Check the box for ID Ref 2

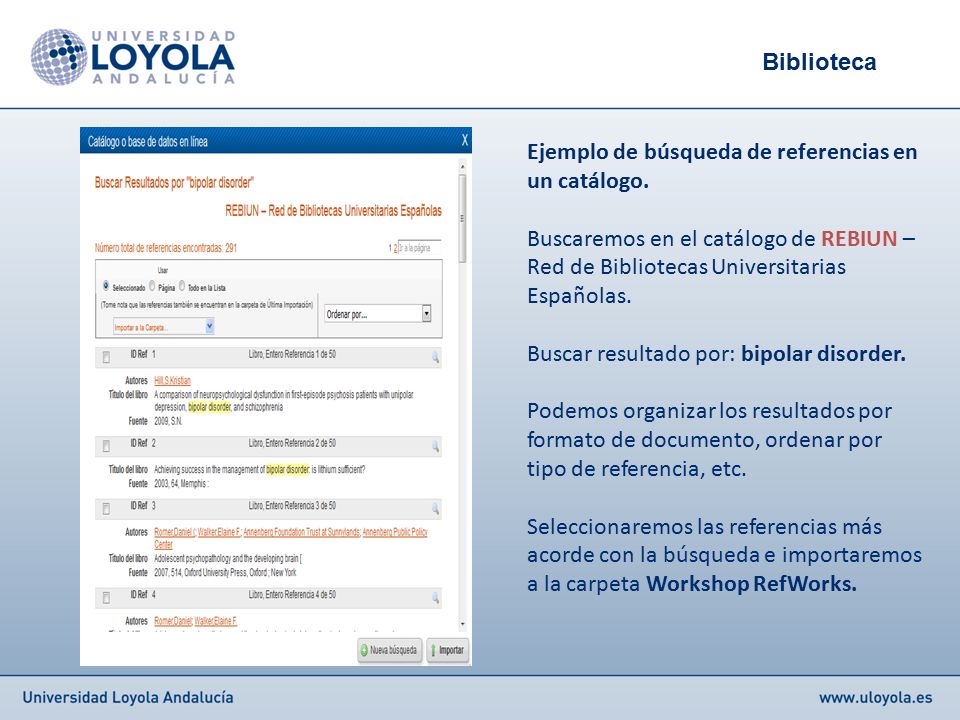coord(106,446)
